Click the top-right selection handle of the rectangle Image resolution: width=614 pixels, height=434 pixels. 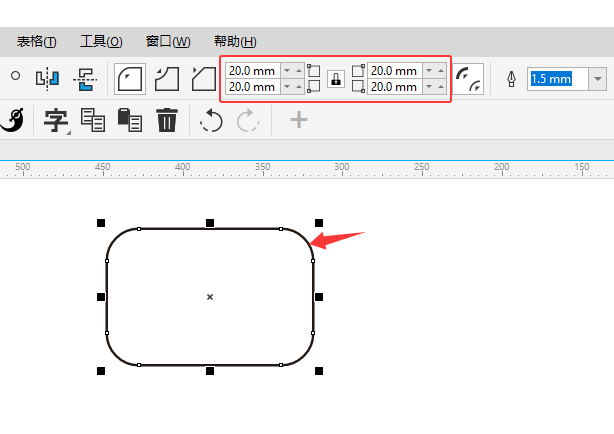click(319, 223)
